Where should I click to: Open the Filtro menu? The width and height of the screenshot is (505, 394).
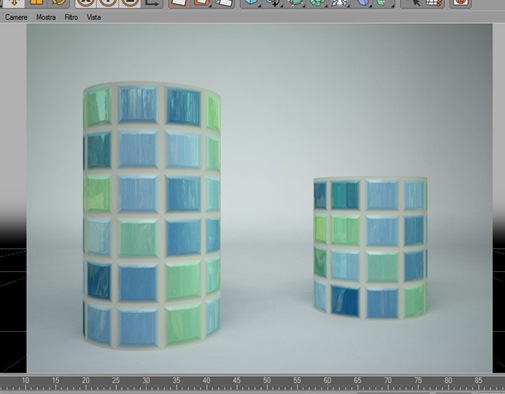[71, 17]
